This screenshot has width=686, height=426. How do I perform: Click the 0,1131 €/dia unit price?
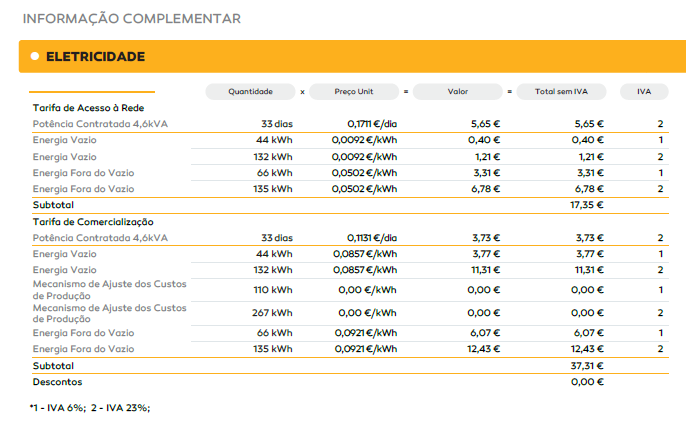[372, 238]
